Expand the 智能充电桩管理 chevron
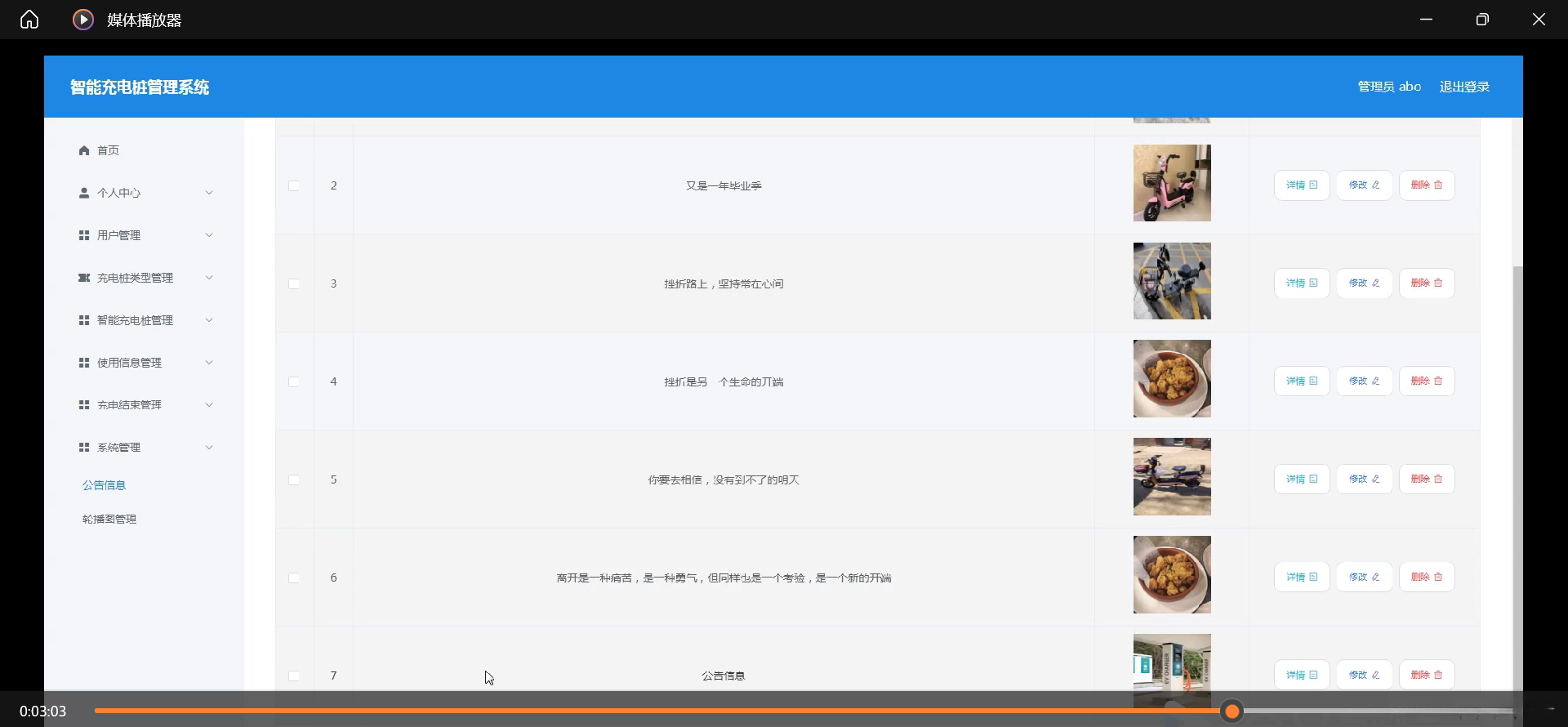 pyautogui.click(x=209, y=320)
